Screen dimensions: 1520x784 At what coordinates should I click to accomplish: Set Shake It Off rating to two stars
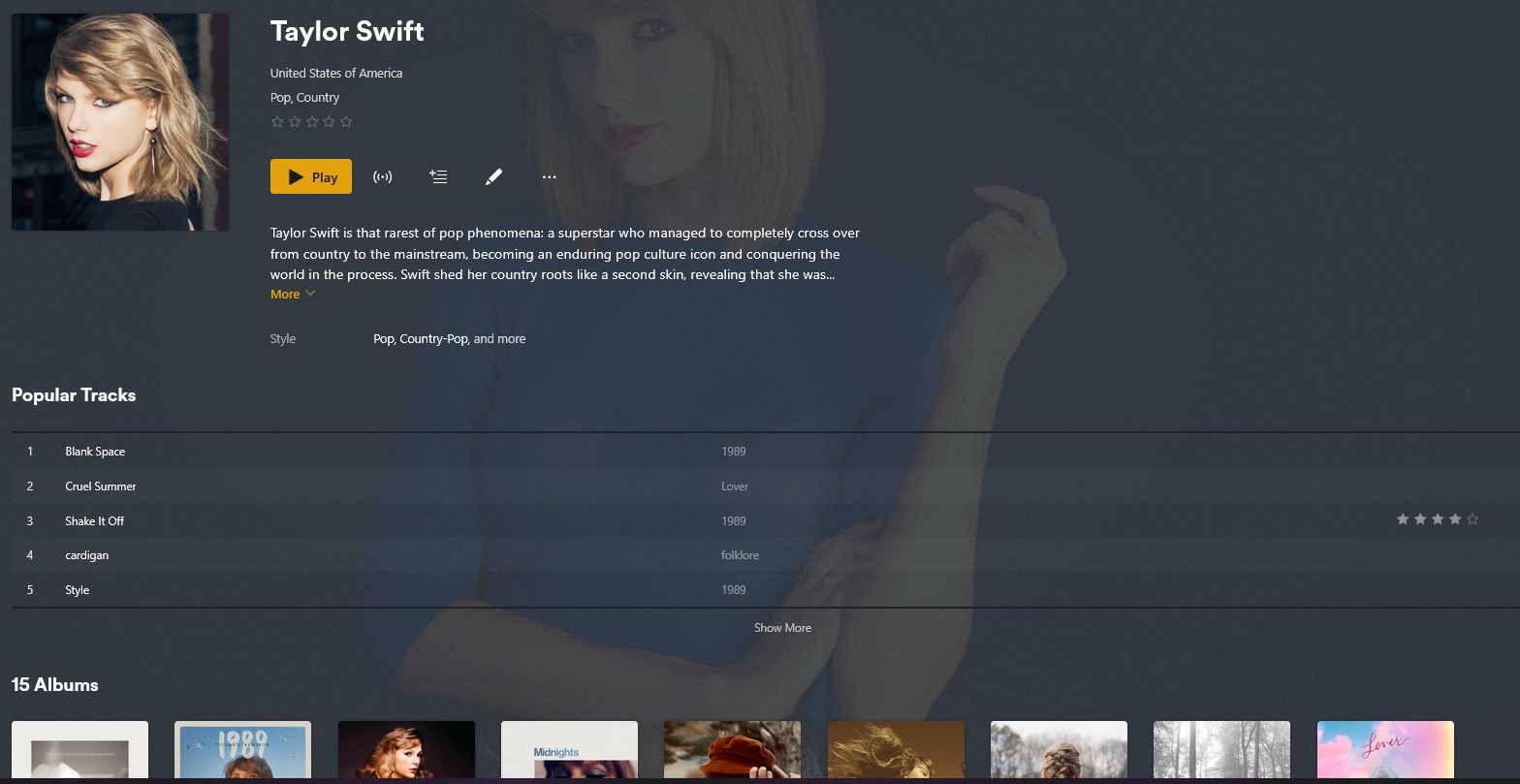(x=1420, y=519)
